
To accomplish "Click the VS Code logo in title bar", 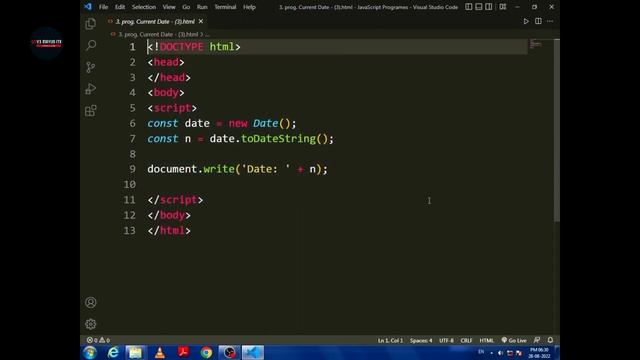I will tap(88, 7).
